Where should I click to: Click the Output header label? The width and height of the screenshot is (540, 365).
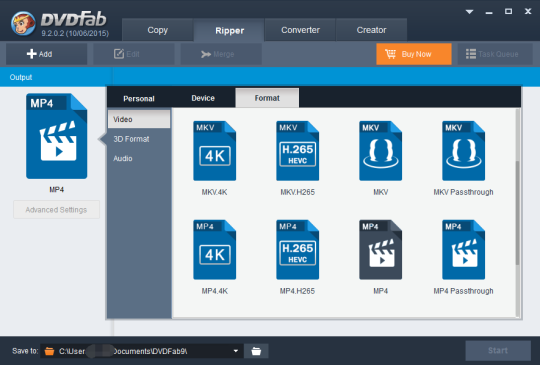(21, 77)
